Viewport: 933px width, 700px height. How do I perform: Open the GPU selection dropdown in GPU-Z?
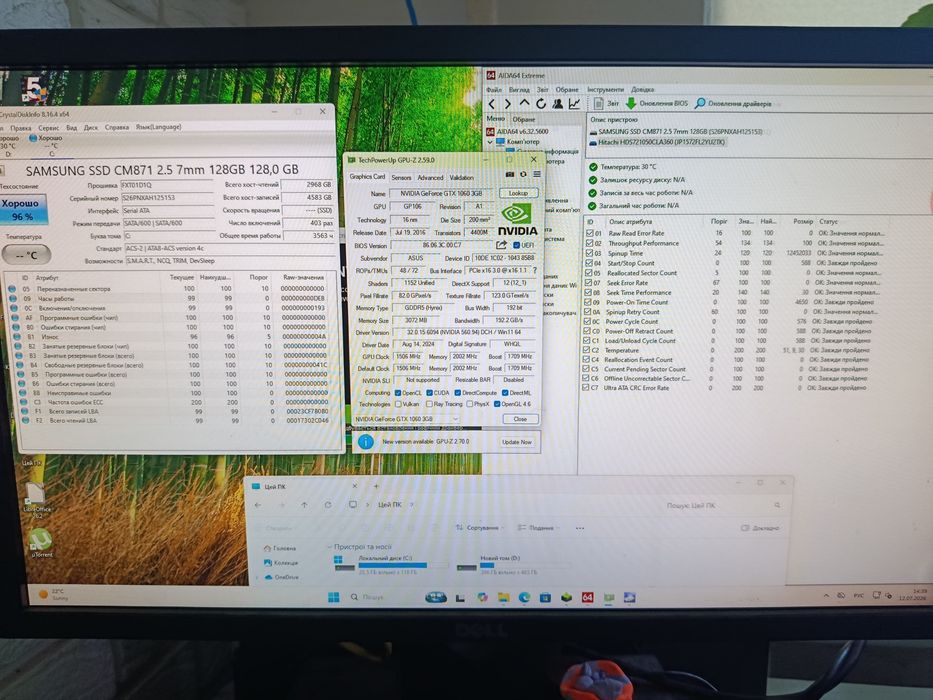(406, 419)
